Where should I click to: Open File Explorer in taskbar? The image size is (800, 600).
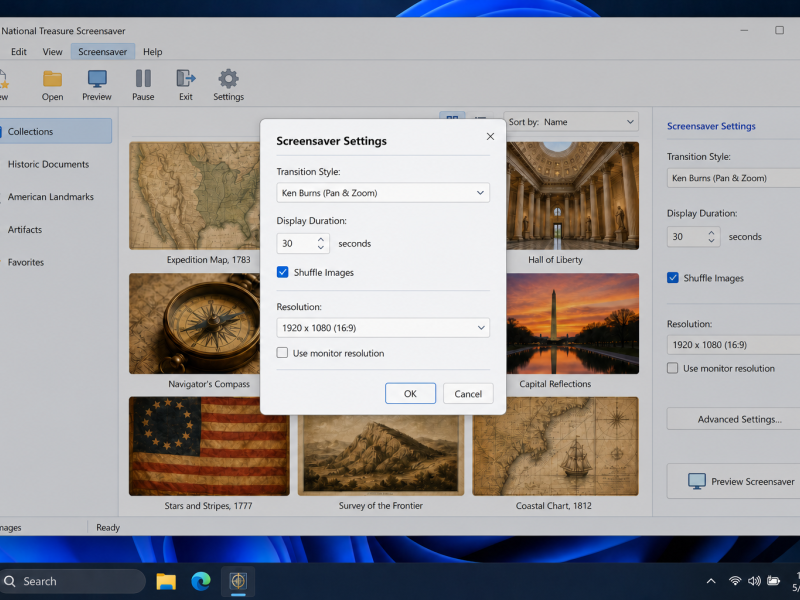click(166, 581)
